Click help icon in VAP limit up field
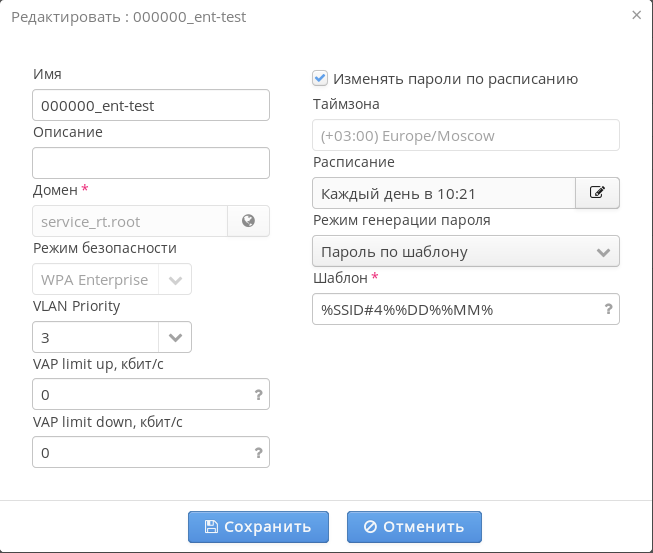The height and width of the screenshot is (553, 653). (x=259, y=395)
